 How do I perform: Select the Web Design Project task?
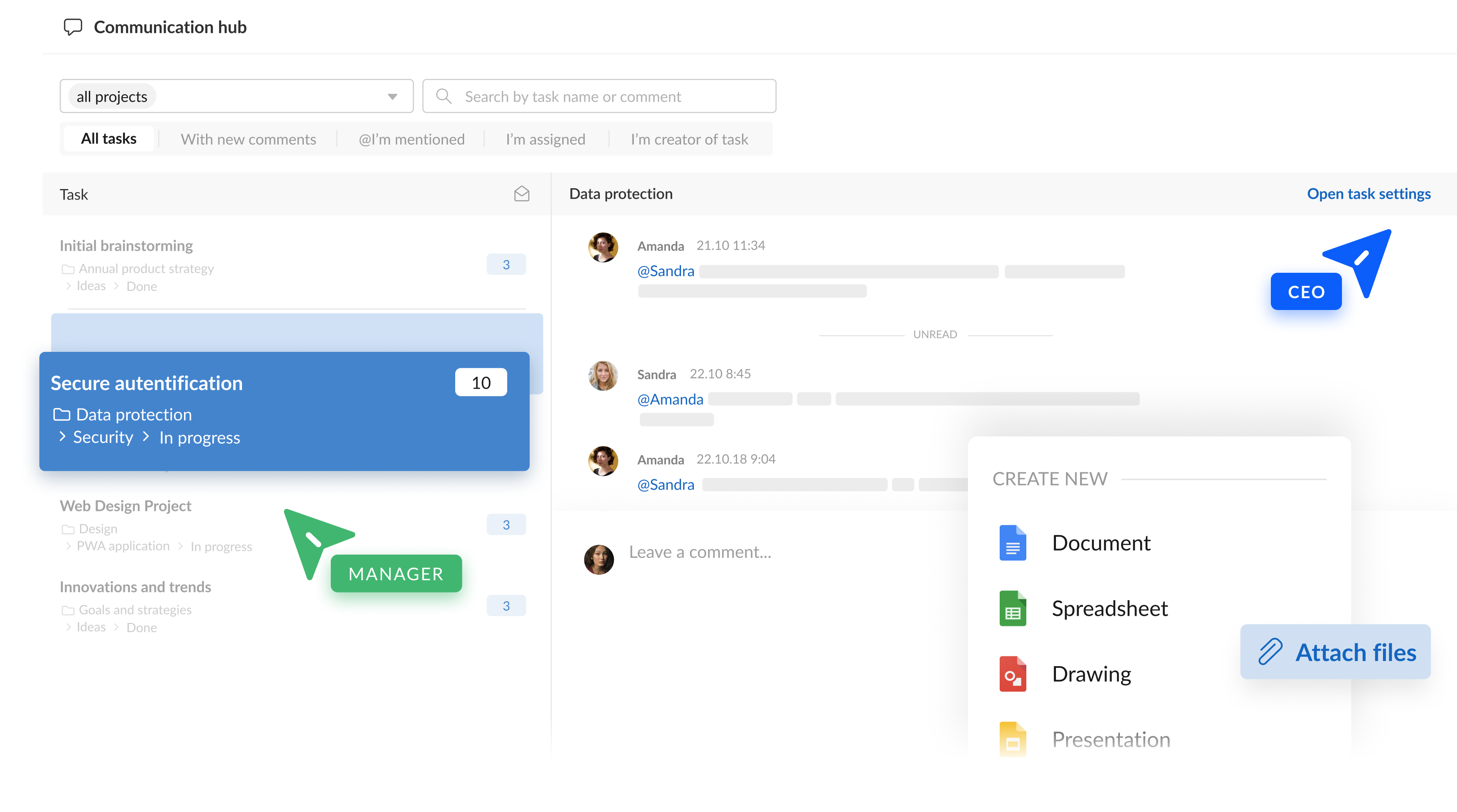(126, 505)
